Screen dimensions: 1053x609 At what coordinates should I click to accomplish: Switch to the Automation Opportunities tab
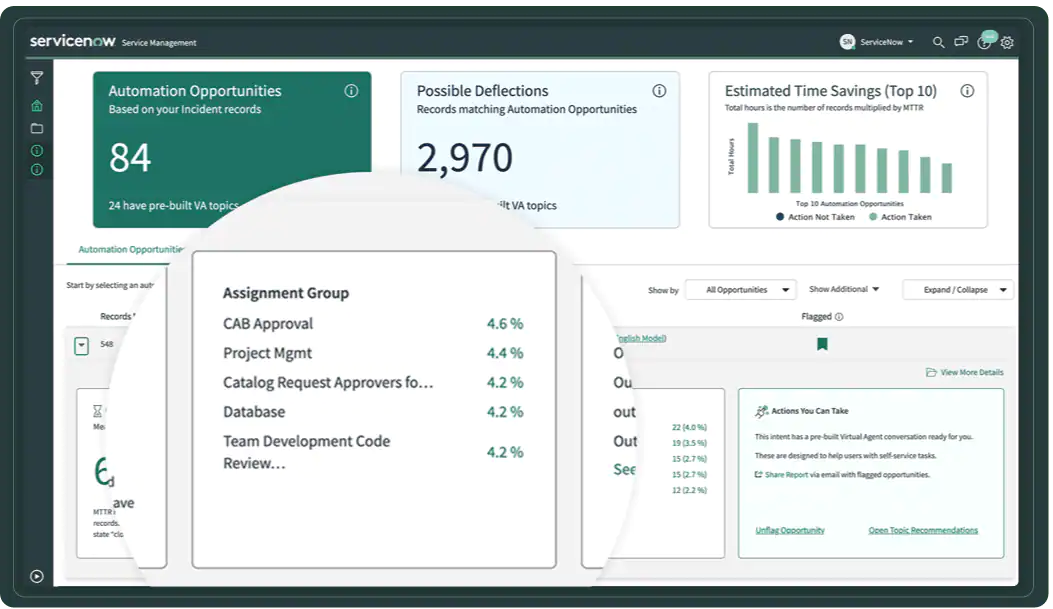pos(130,249)
